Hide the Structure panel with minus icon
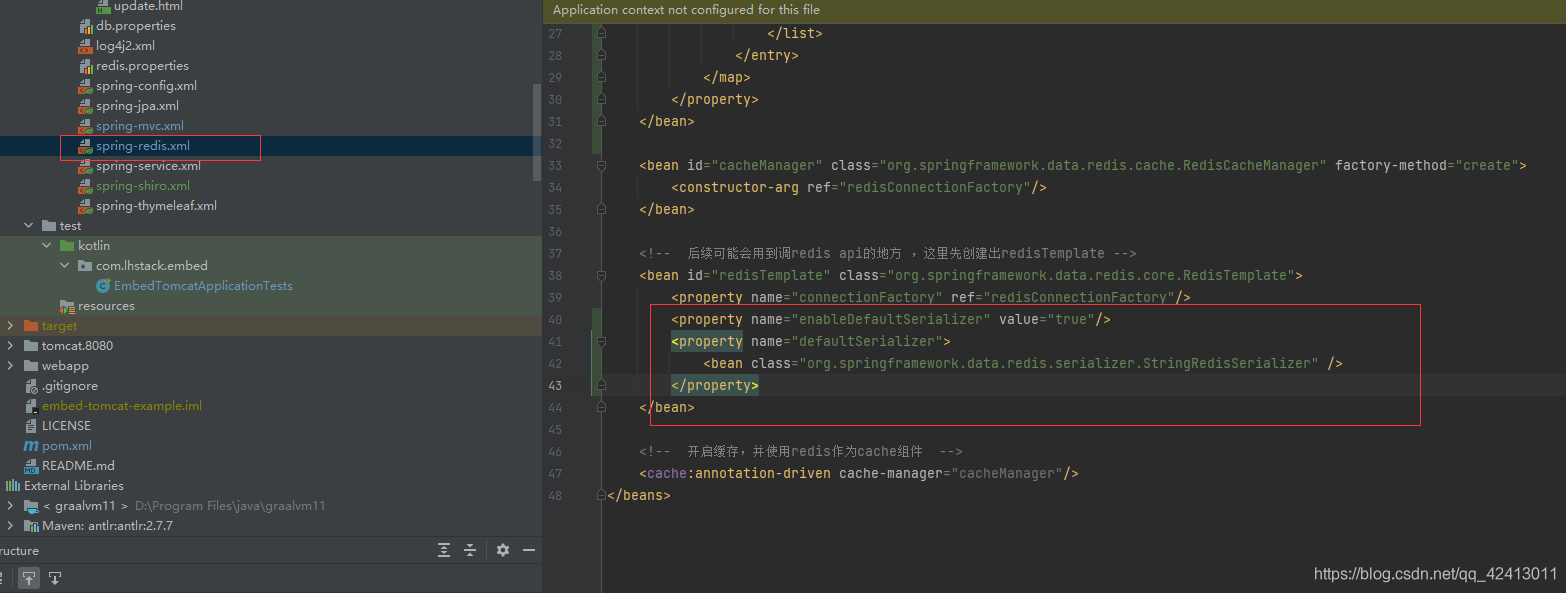Screen dimensions: 1566x593 point(529,550)
